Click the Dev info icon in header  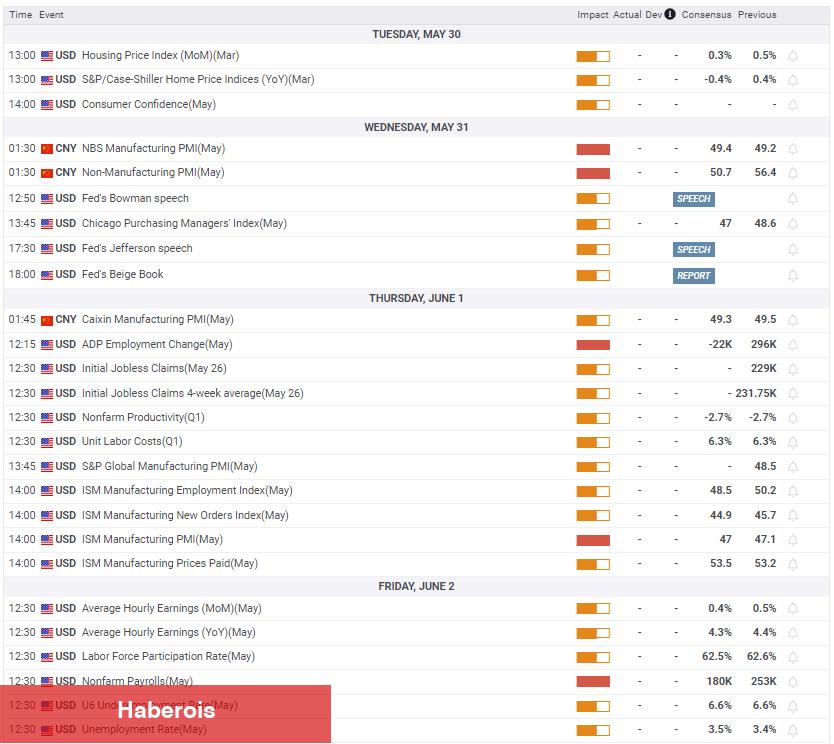click(670, 14)
